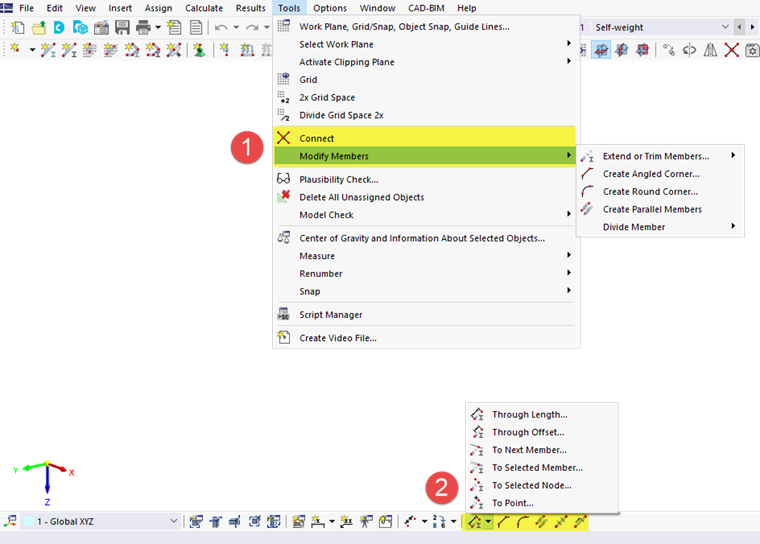This screenshot has width=760, height=544.
Task: Expand Activate Clipping Plane submenu
Action: click(426, 62)
